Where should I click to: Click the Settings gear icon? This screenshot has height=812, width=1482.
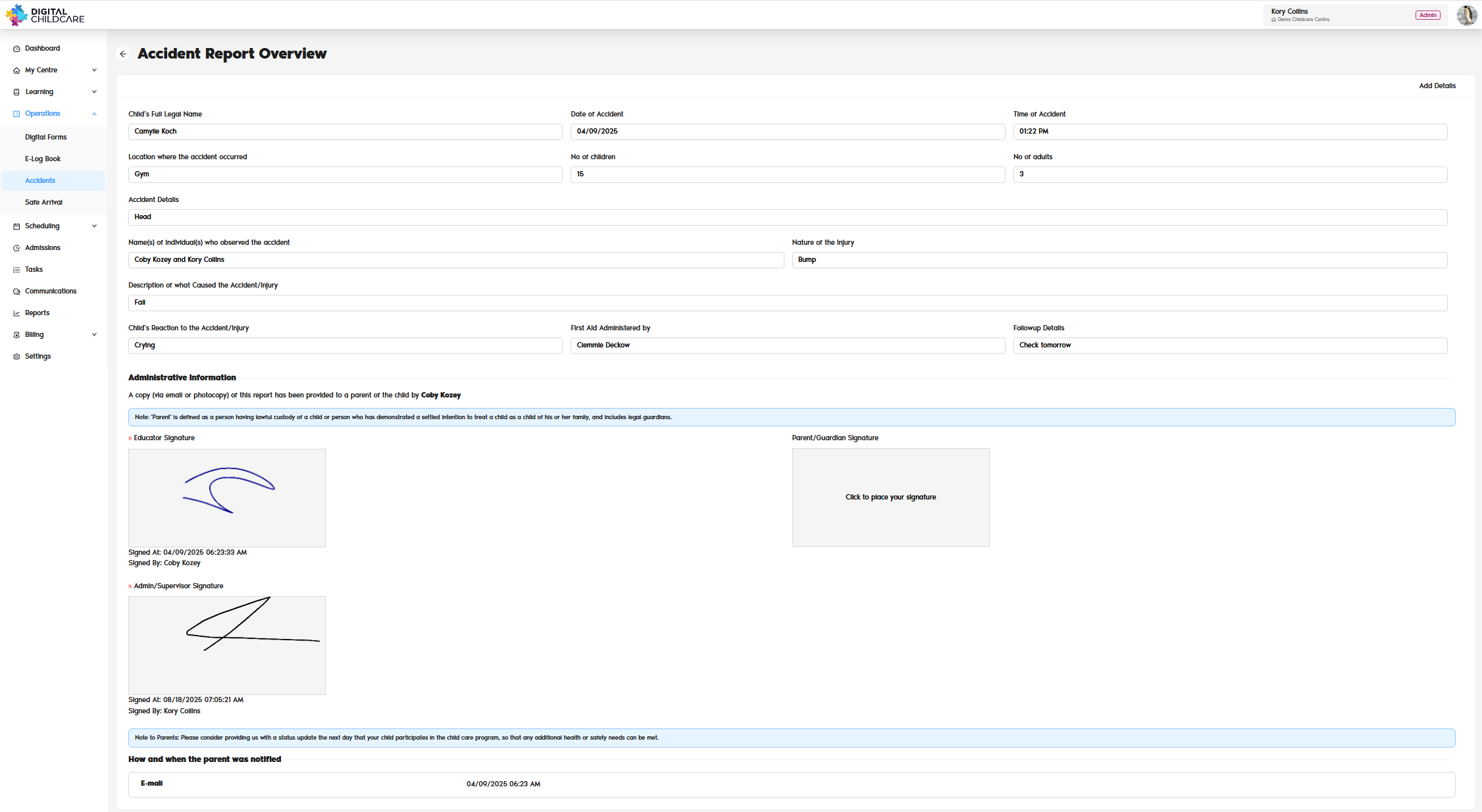point(16,356)
